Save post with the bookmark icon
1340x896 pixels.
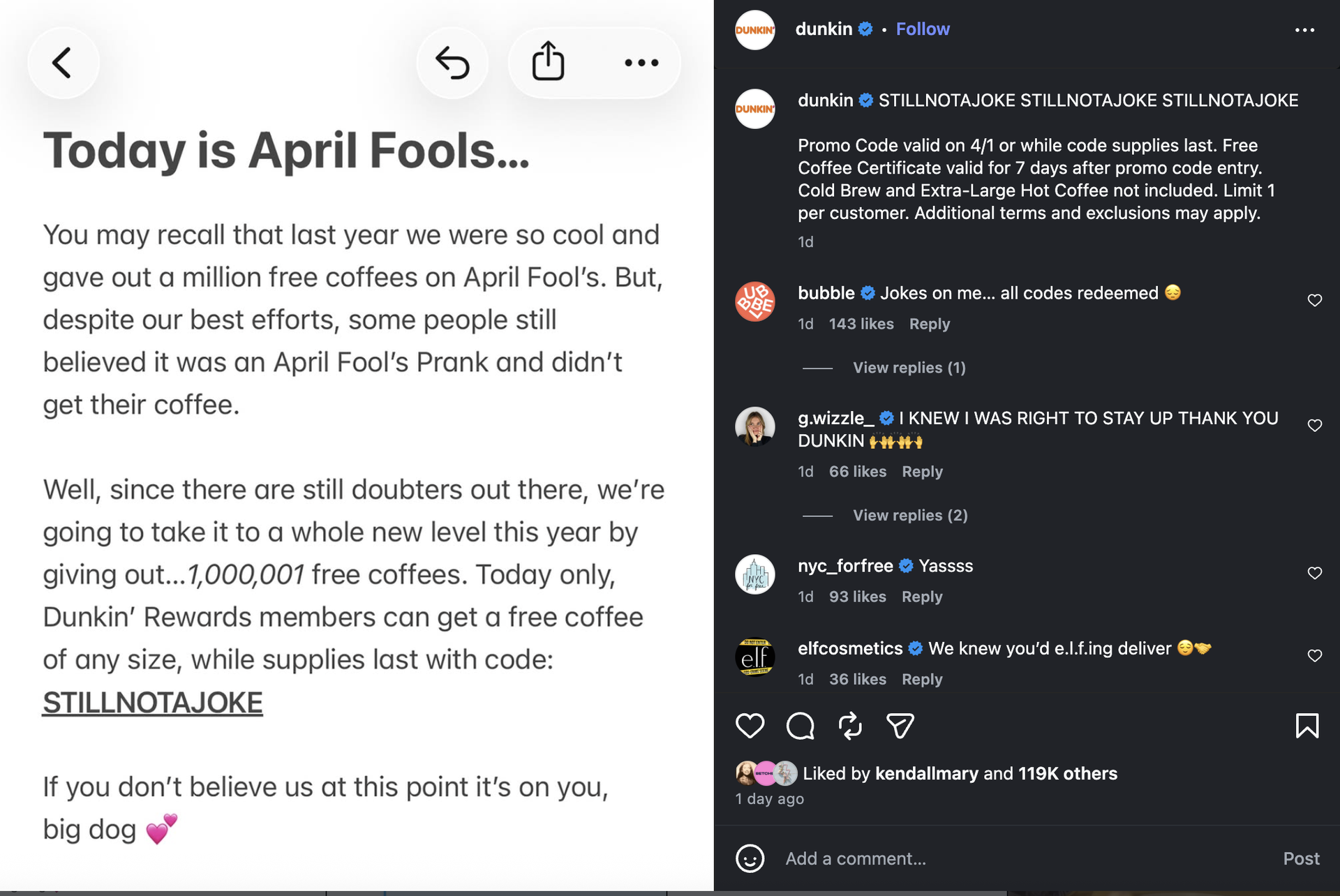(1306, 726)
